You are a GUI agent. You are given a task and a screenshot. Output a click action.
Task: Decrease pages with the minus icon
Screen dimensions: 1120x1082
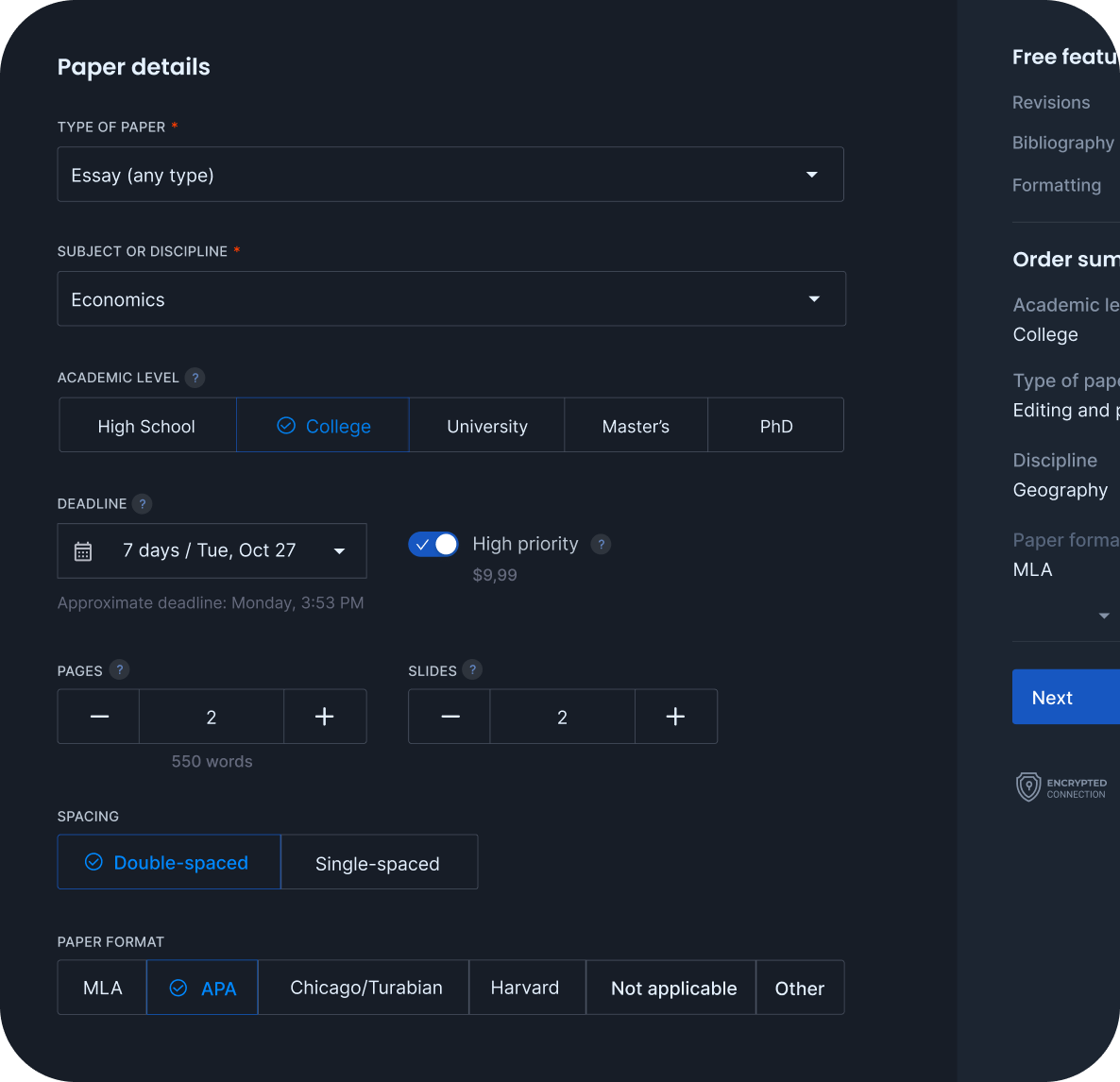tap(99, 717)
